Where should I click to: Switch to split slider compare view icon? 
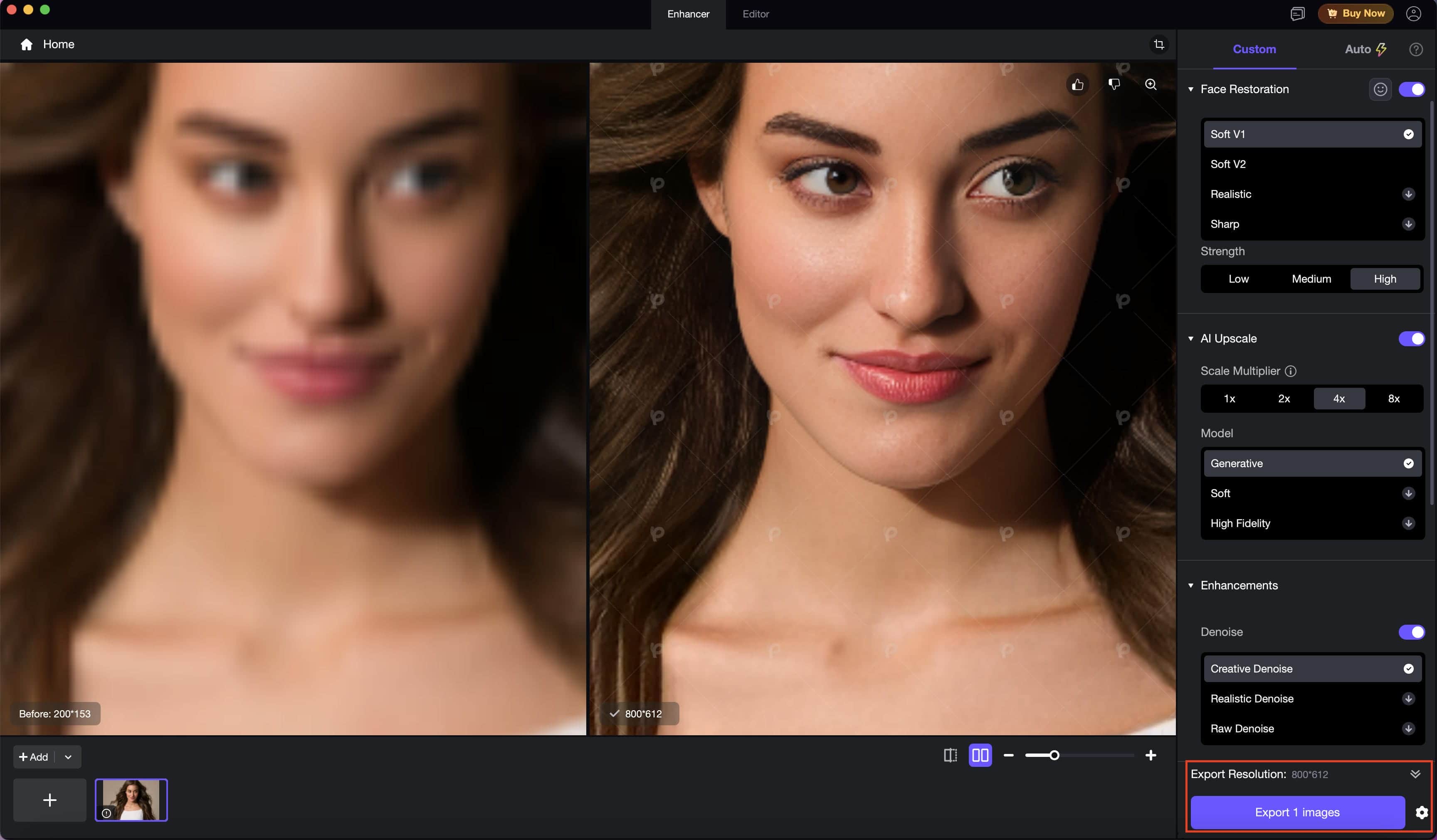tap(950, 755)
